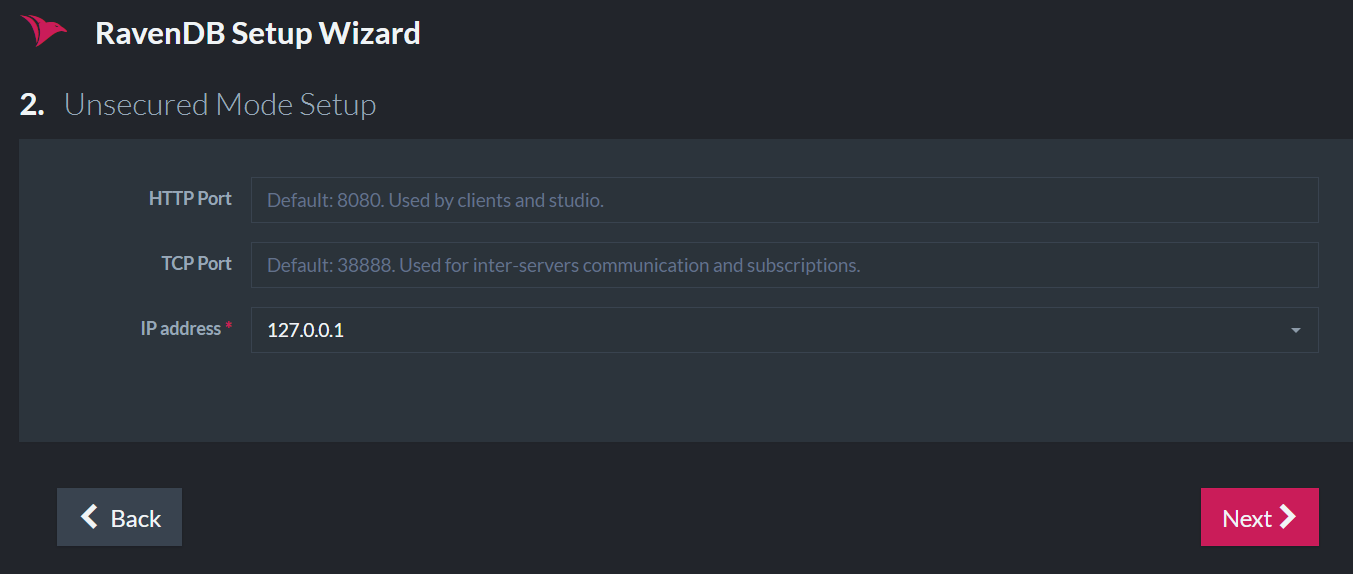Click the Default 8080 placeholder text
Viewport: 1353px width, 574px height.
click(435, 200)
